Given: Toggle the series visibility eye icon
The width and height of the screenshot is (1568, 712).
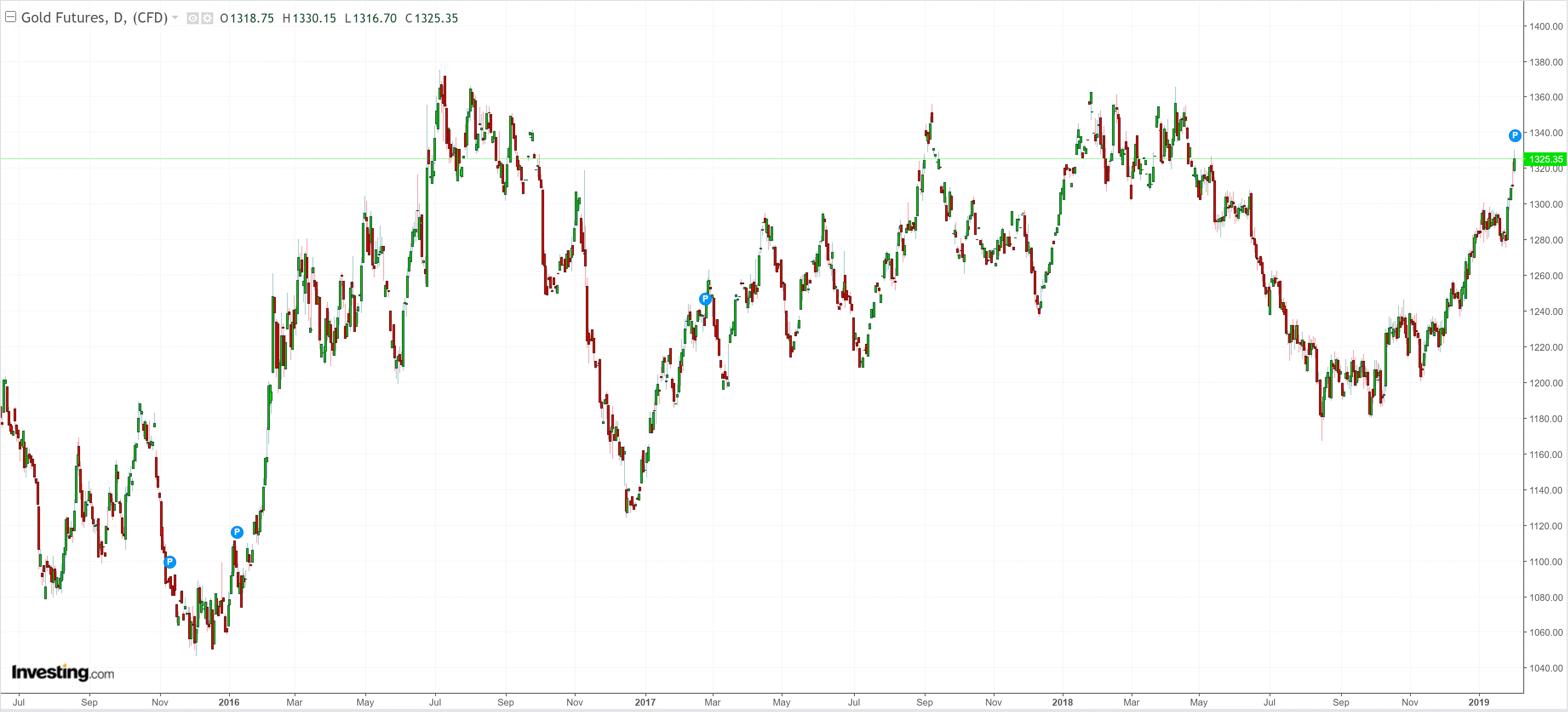Looking at the screenshot, I should click(192, 18).
